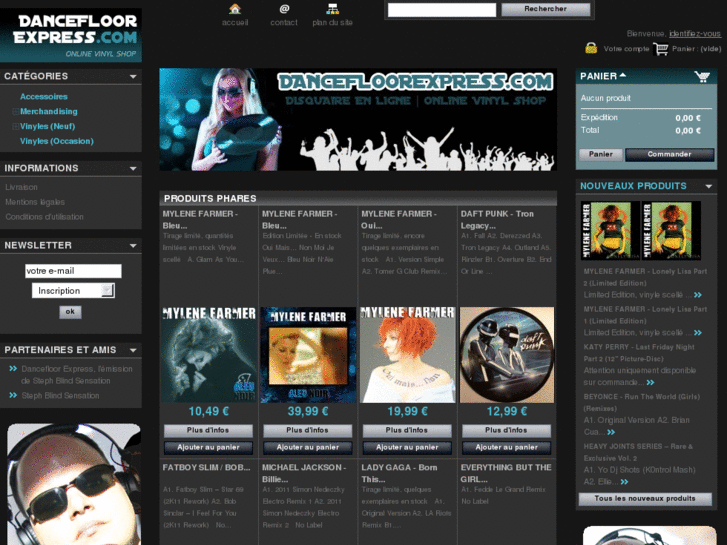This screenshot has width=727, height=545.
Task: Click the arrow after Lonely Lisa Part 1 description
Action: [x=698, y=333]
